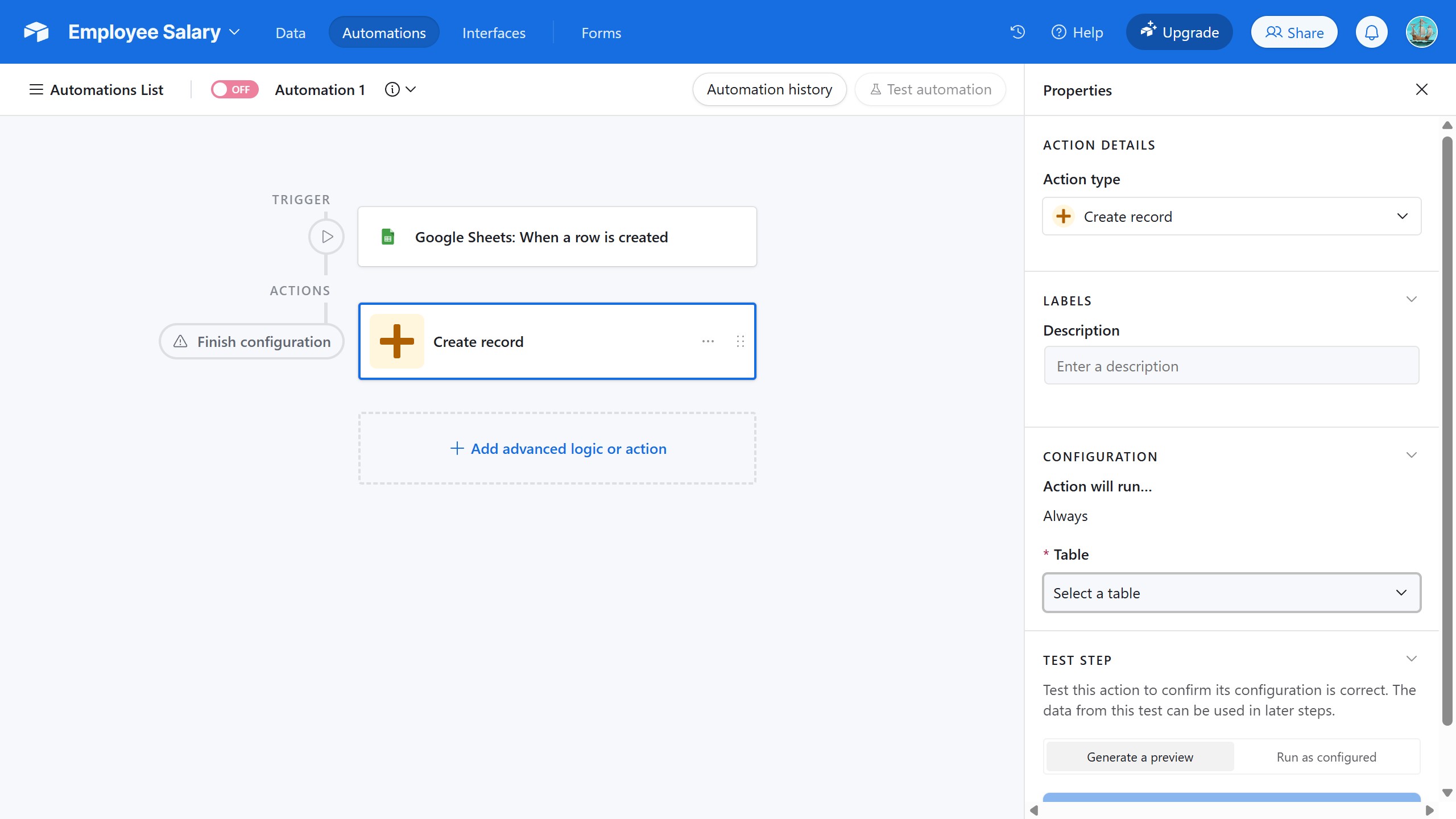Open the base history clock icon
1456x819 pixels.
pyautogui.click(x=1017, y=32)
